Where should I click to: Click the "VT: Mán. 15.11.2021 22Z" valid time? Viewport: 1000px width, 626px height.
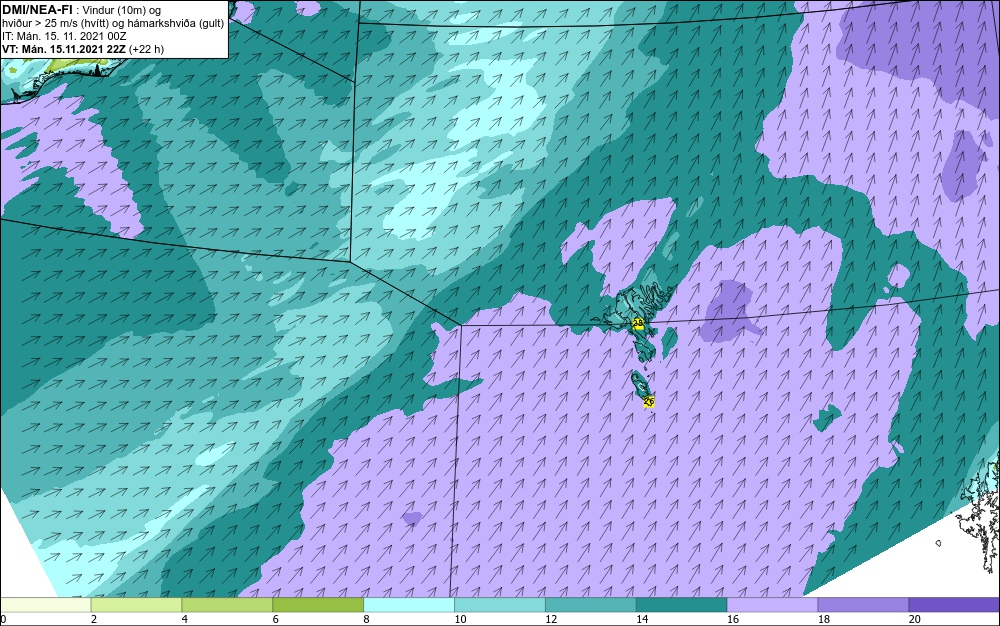point(64,49)
